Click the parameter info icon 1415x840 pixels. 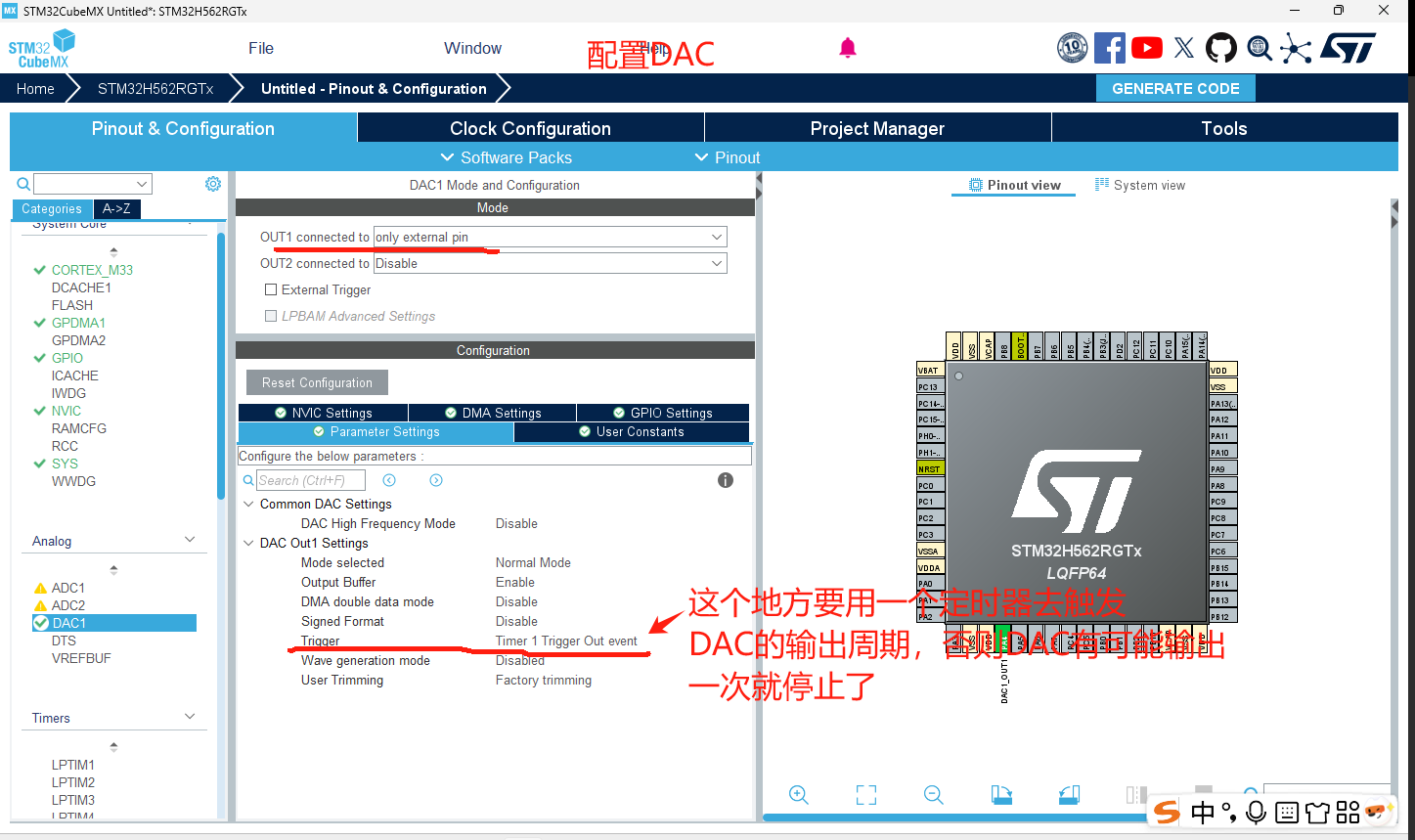click(x=726, y=480)
